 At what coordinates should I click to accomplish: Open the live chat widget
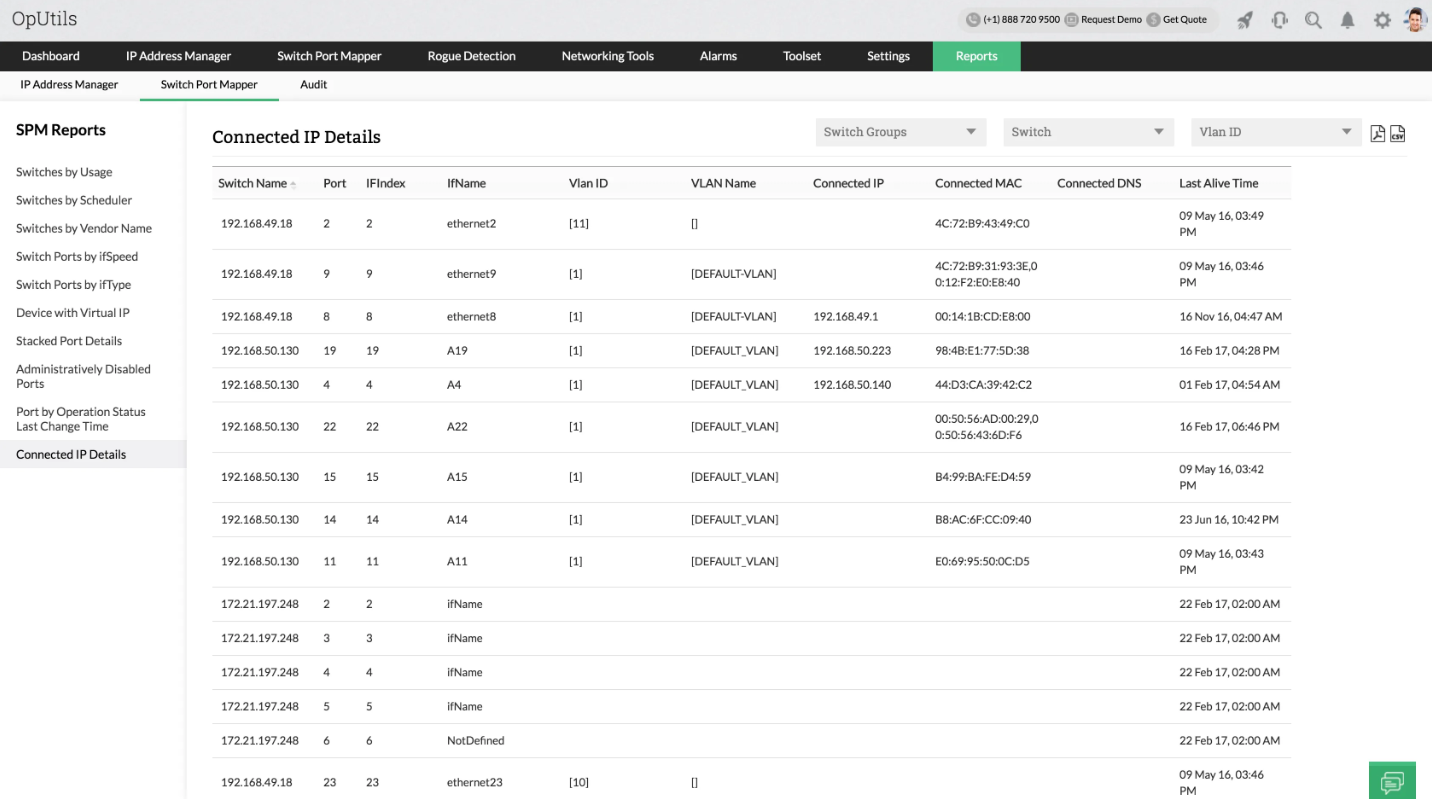[1392, 780]
